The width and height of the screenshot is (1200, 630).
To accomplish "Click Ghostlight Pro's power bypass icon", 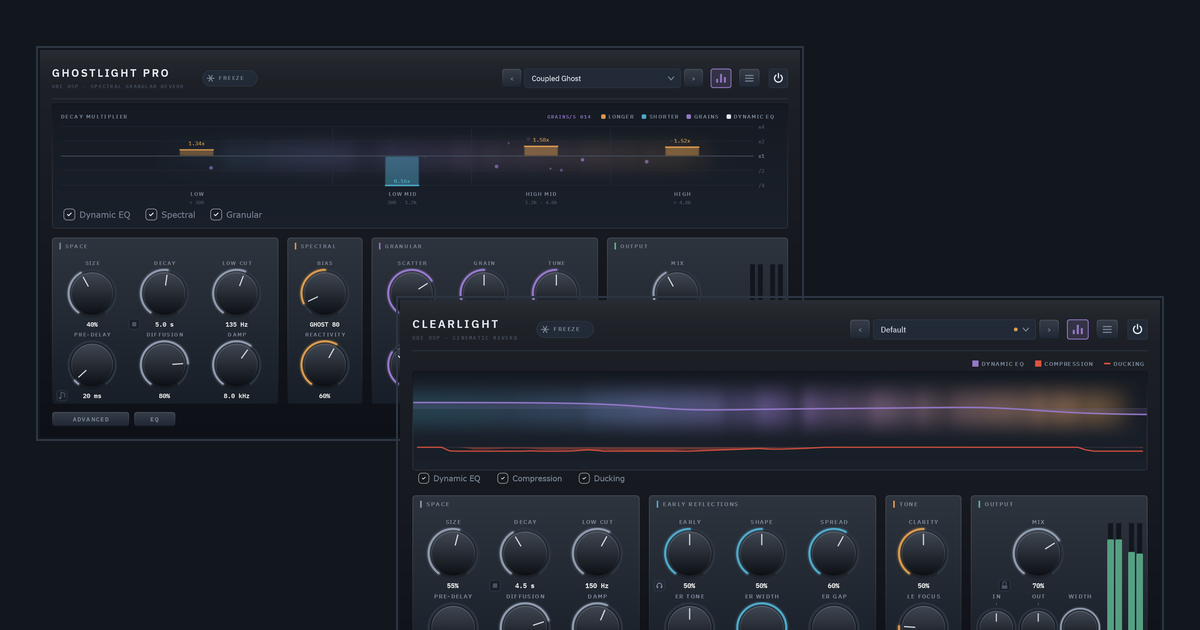I will tap(778, 78).
